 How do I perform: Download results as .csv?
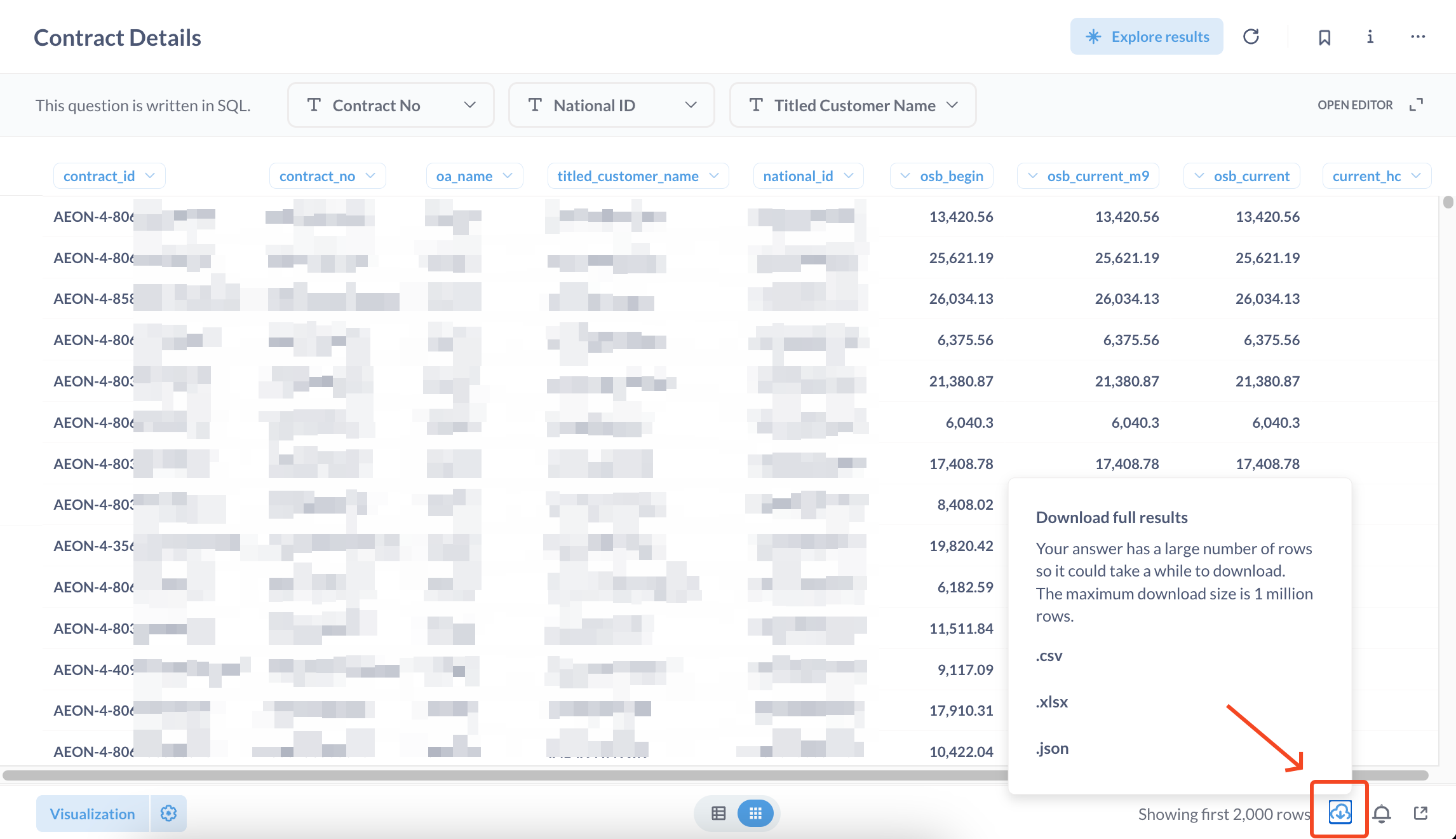click(x=1049, y=656)
